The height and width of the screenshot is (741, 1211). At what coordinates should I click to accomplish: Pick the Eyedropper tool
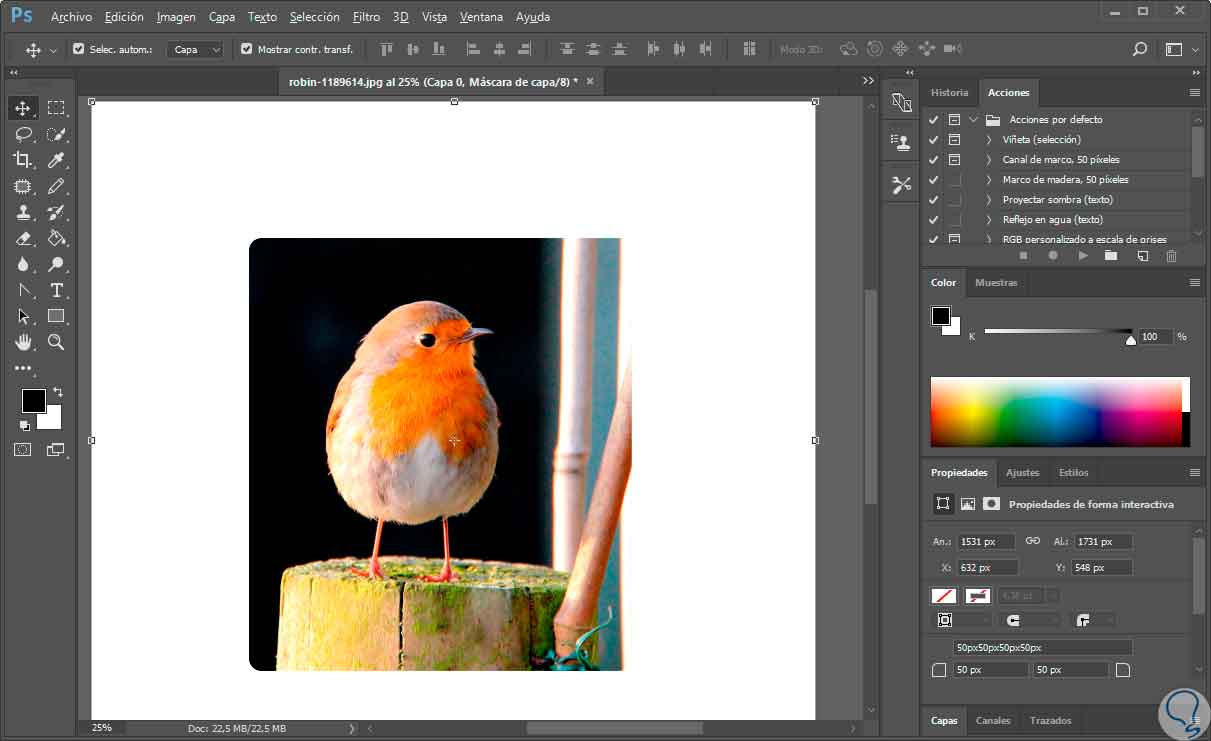56,160
